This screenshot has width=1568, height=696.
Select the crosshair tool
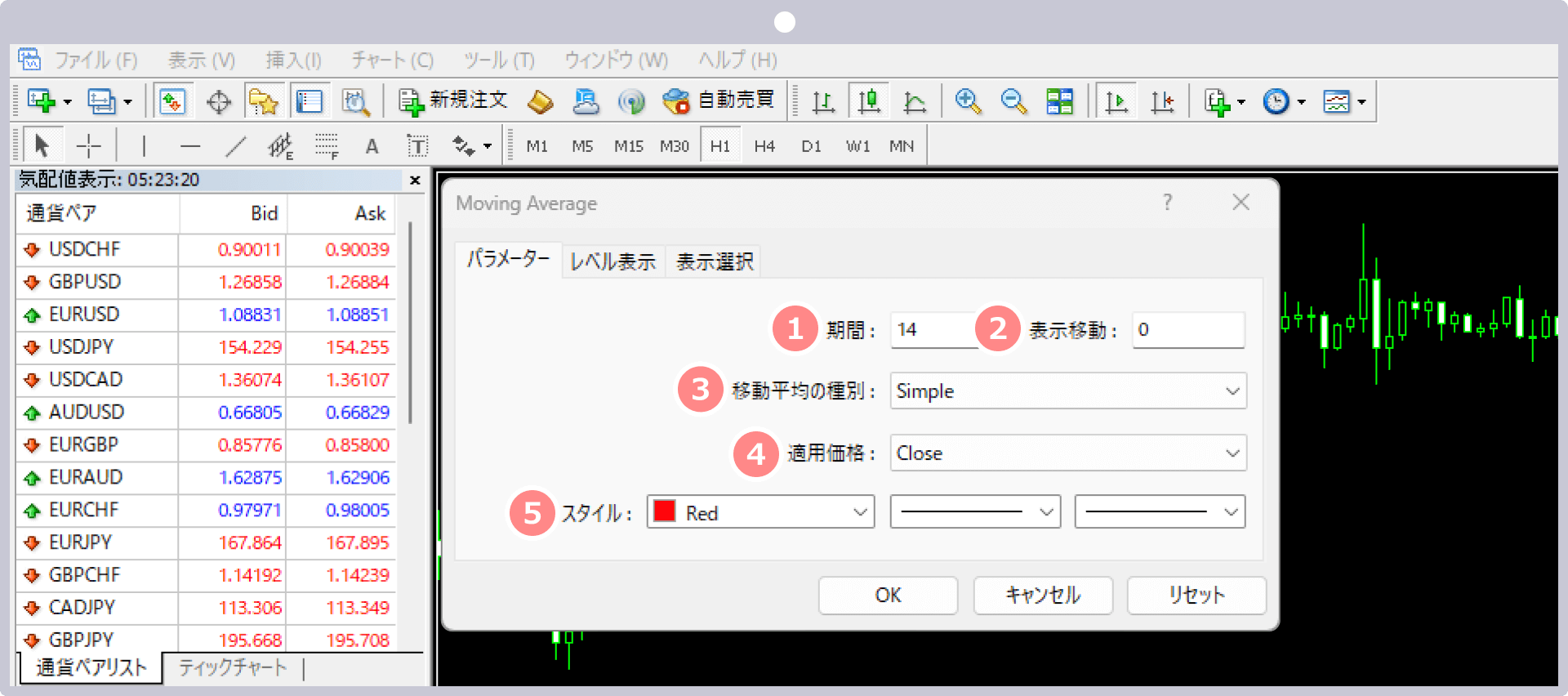[x=88, y=146]
